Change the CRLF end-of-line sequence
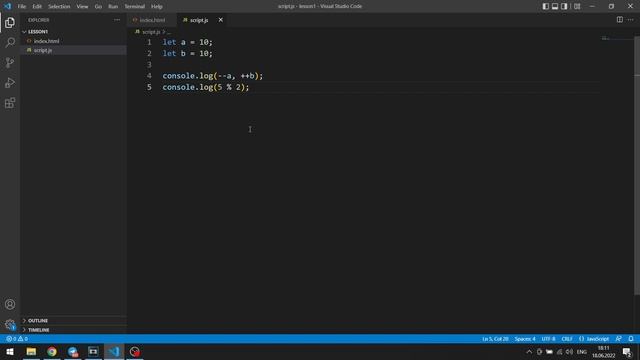The height and width of the screenshot is (360, 640). [567, 339]
